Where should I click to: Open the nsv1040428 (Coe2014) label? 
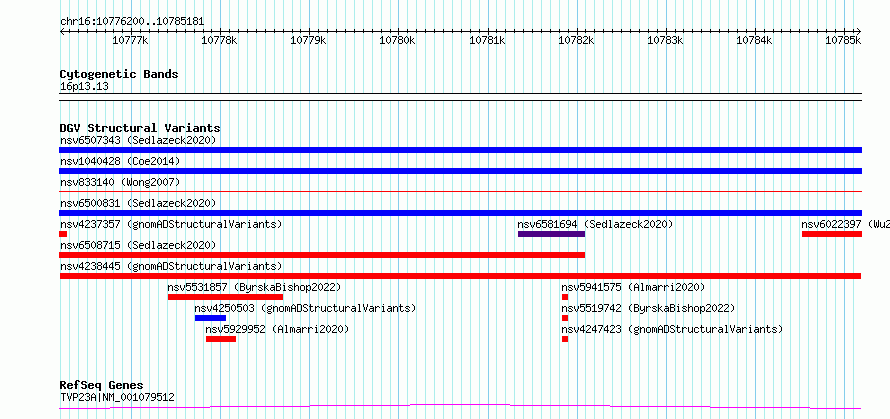tap(120, 161)
